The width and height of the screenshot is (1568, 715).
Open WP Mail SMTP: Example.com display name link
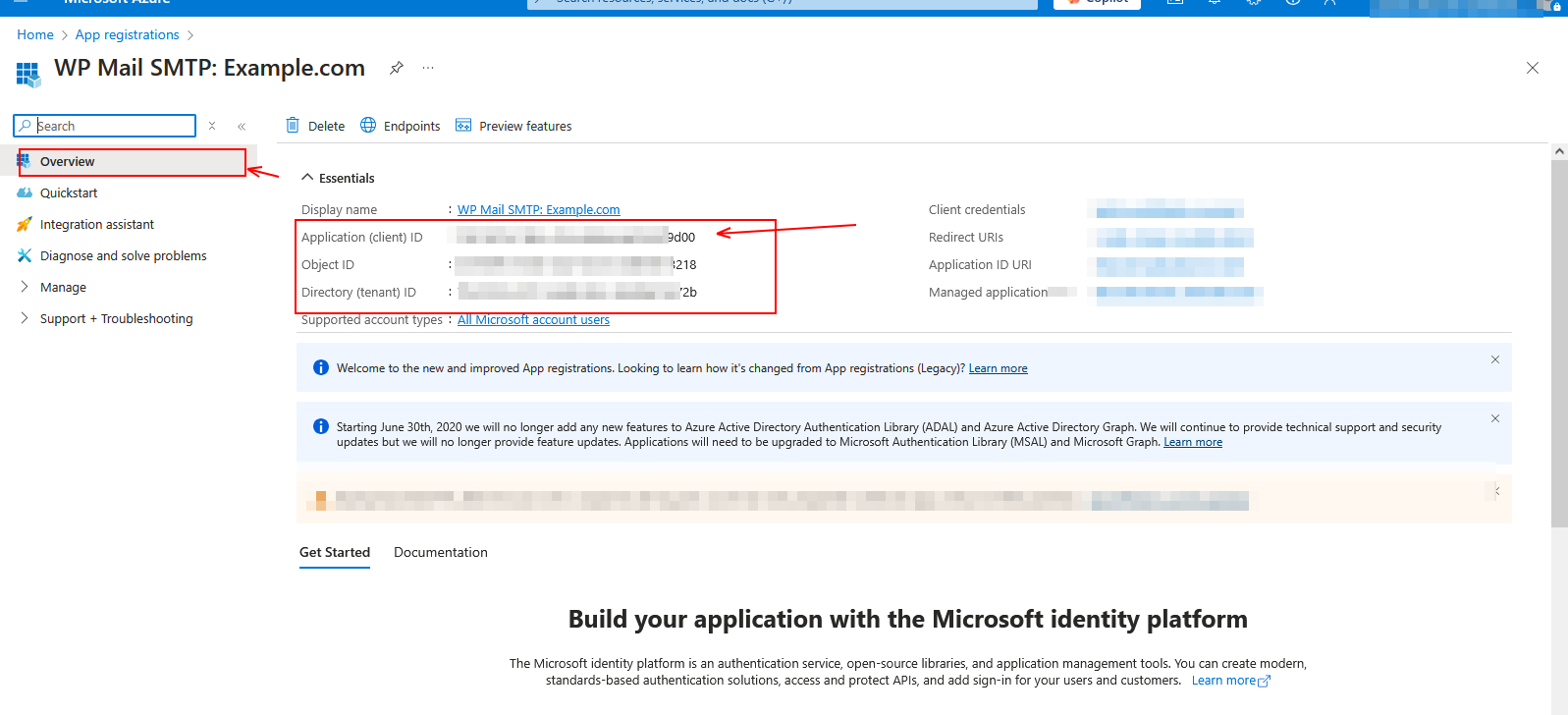click(x=539, y=210)
